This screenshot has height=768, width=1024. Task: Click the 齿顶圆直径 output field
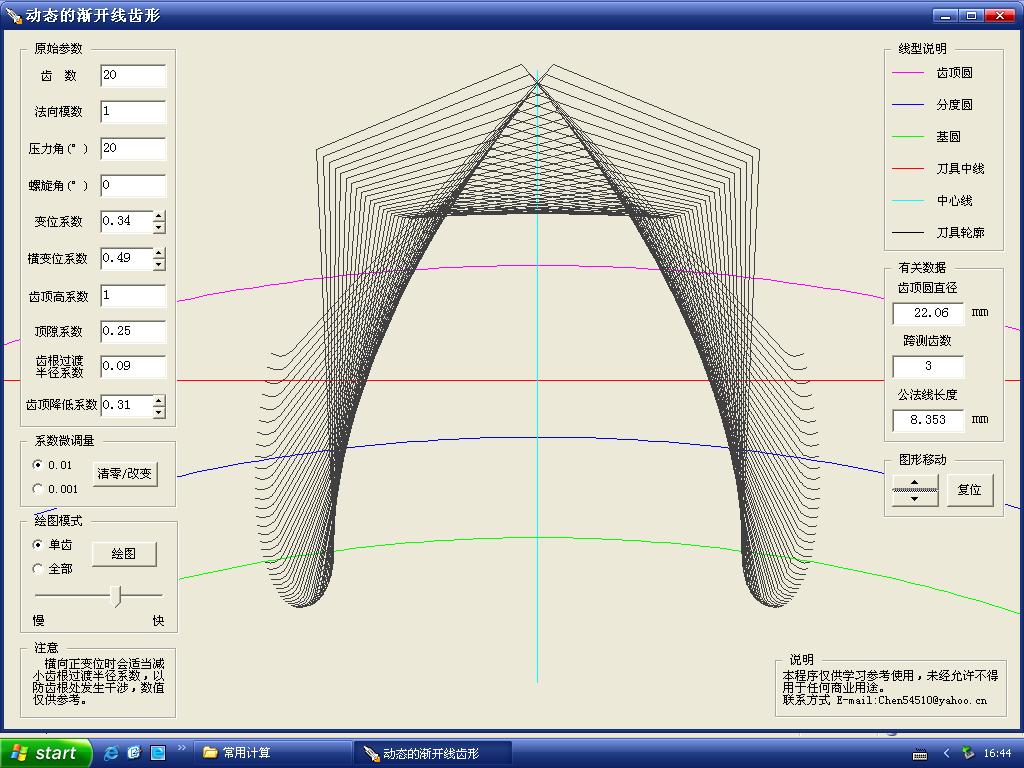pos(928,313)
